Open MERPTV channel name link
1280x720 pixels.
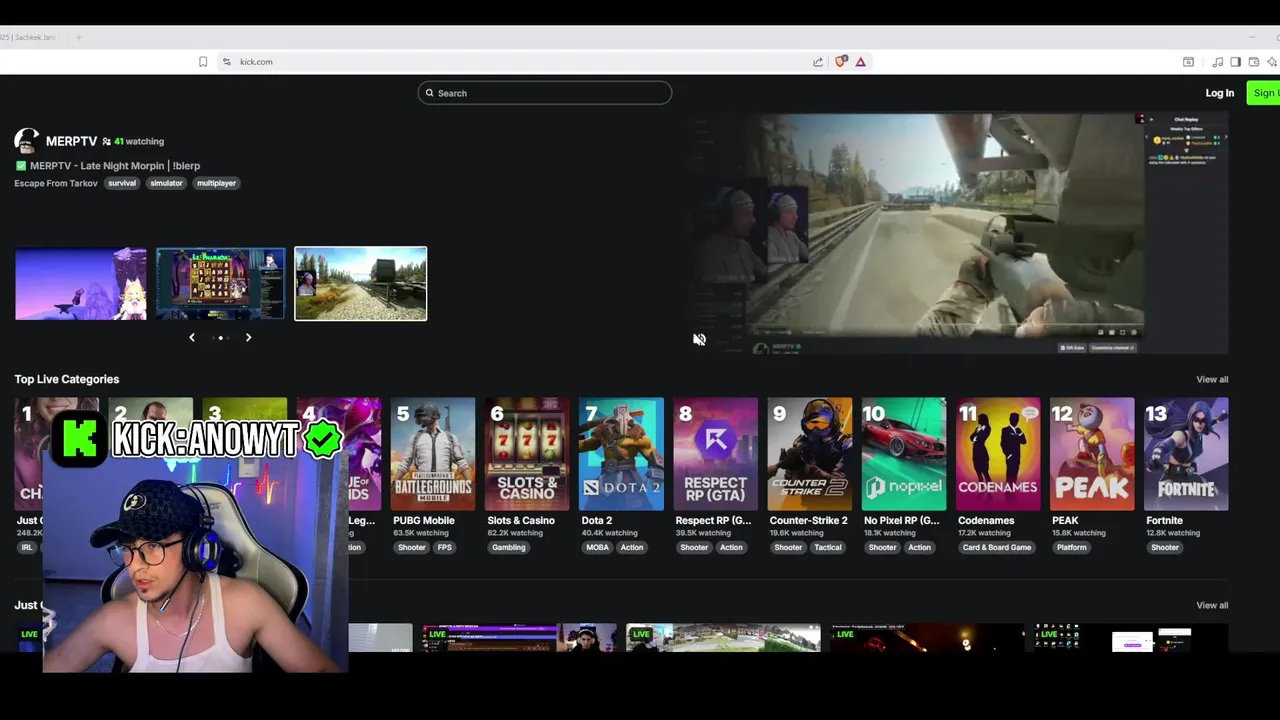(71, 141)
